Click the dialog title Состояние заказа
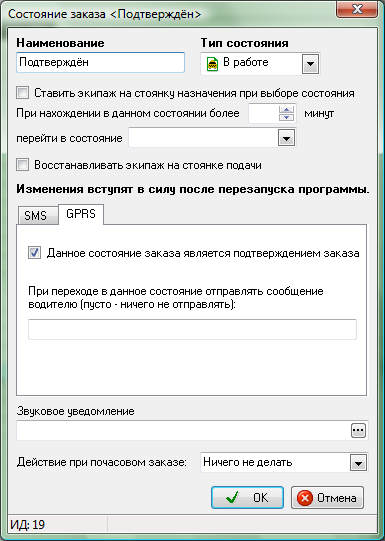The width and height of the screenshot is (385, 541). [x=104, y=14]
